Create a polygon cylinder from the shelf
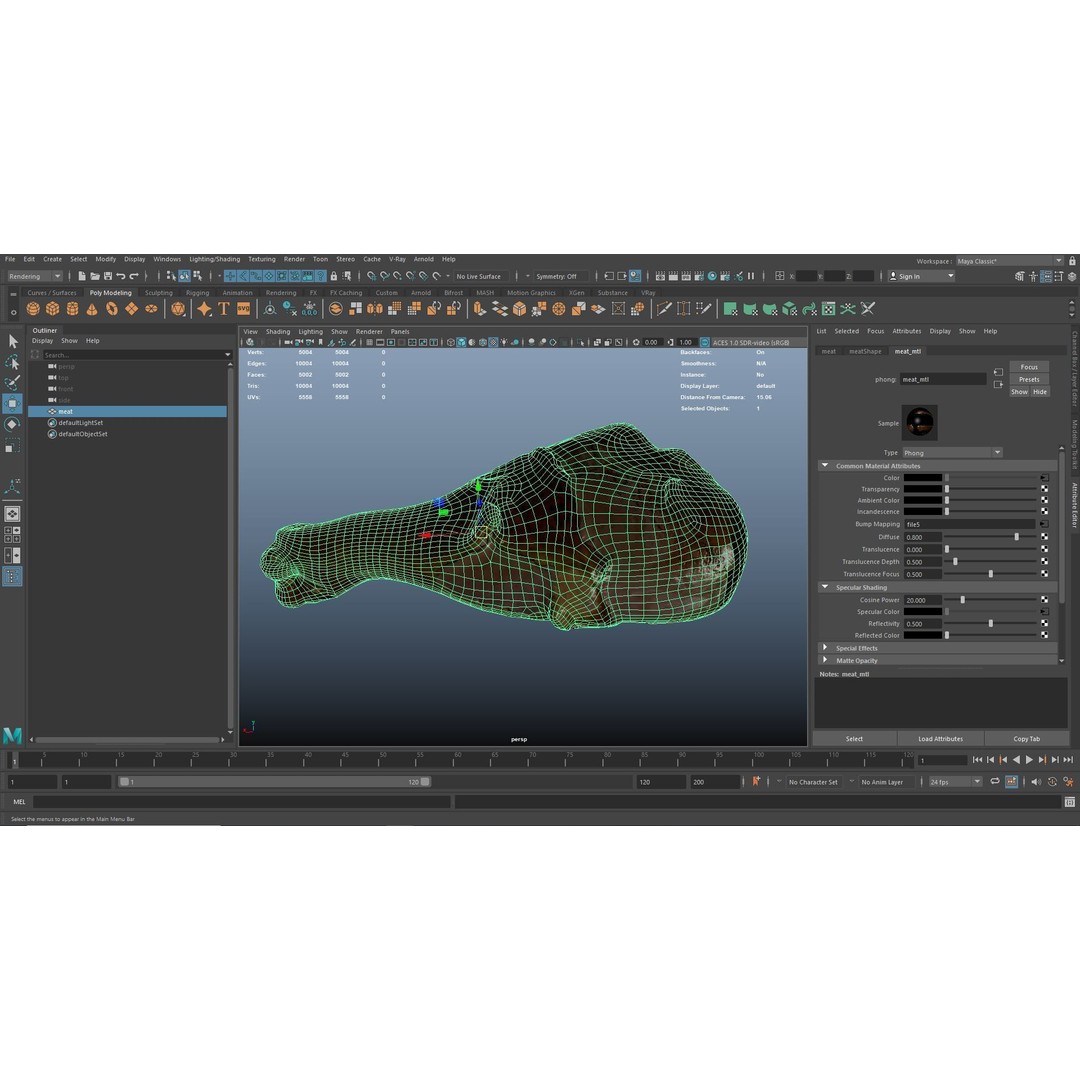This screenshot has width=1080, height=1080. (72, 309)
